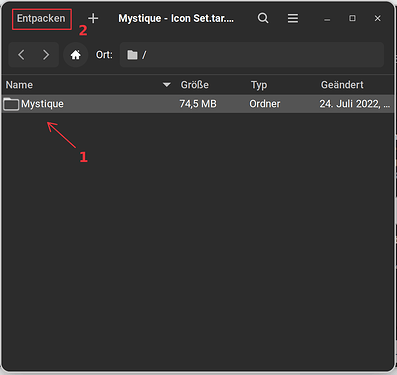This screenshot has height=375, width=397.
Task: Click the Mystique folder icon
Action: [11, 104]
